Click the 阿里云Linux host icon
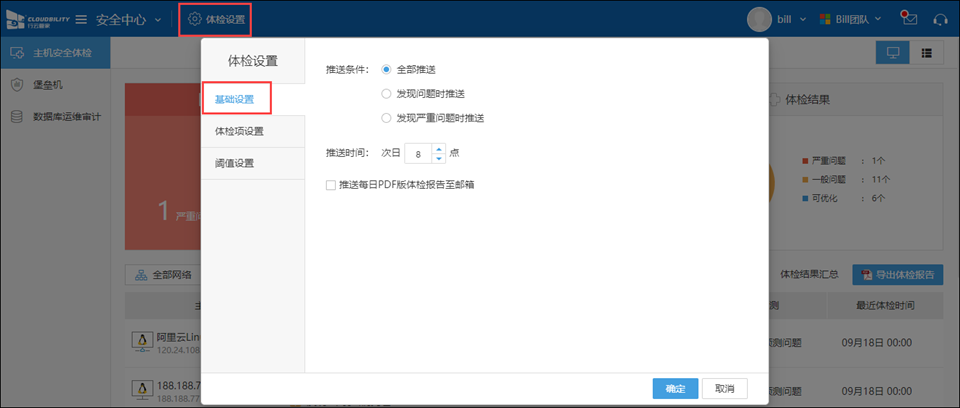 pyautogui.click(x=143, y=342)
